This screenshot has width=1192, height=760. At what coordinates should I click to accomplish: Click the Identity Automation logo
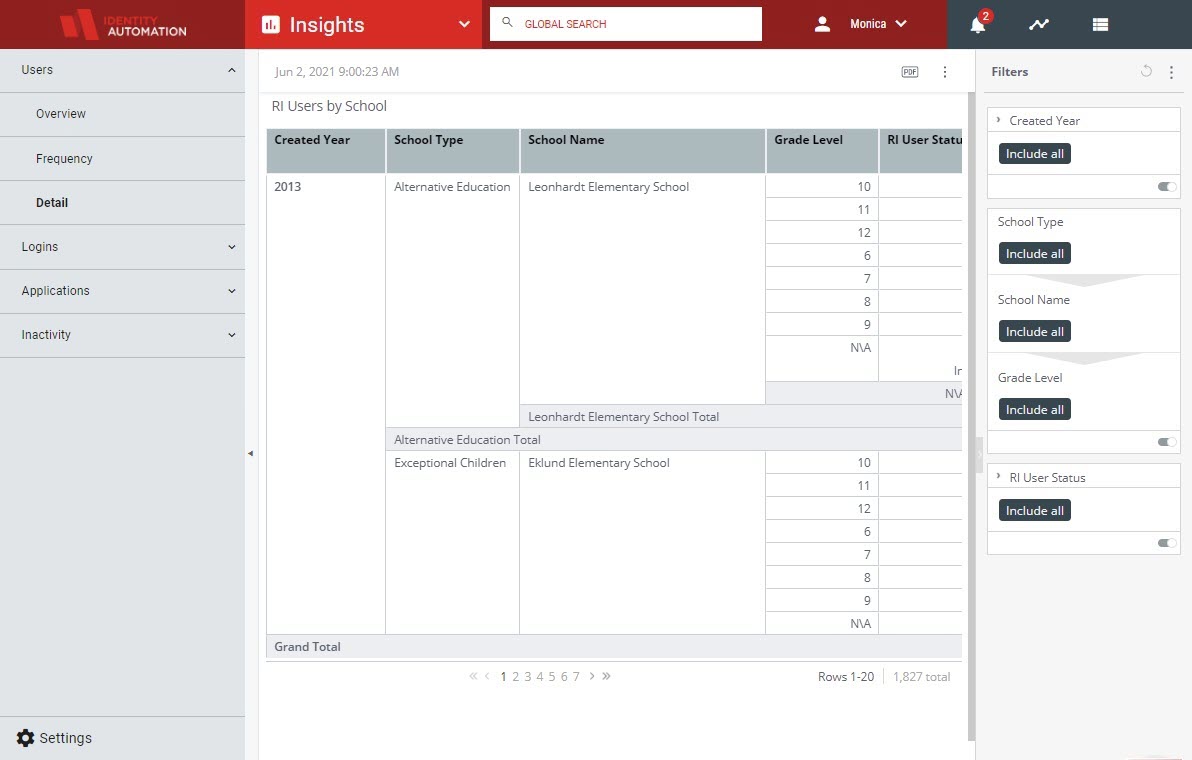pyautogui.click(x=123, y=24)
